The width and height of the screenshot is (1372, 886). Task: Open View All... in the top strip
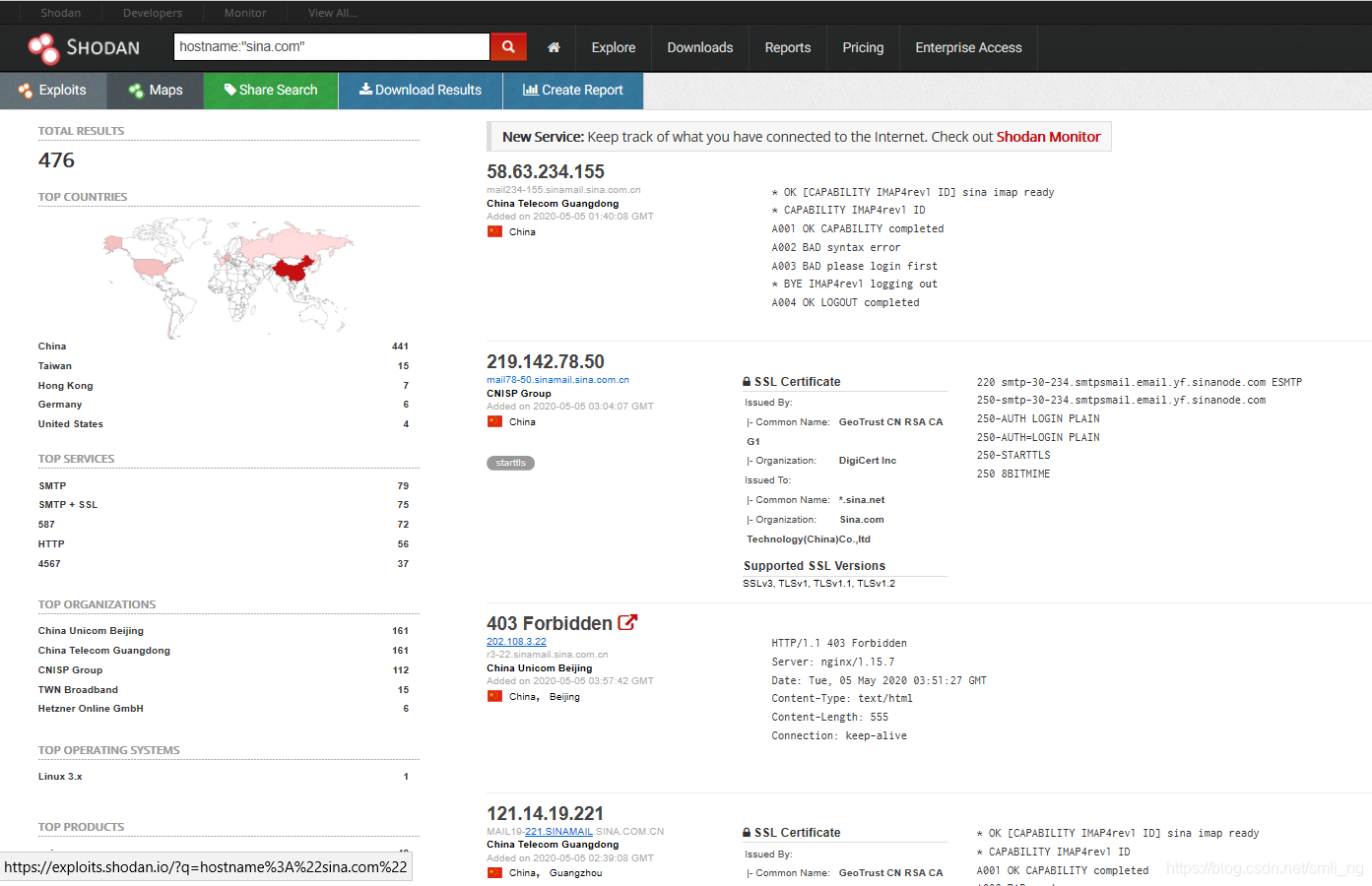pyautogui.click(x=333, y=13)
